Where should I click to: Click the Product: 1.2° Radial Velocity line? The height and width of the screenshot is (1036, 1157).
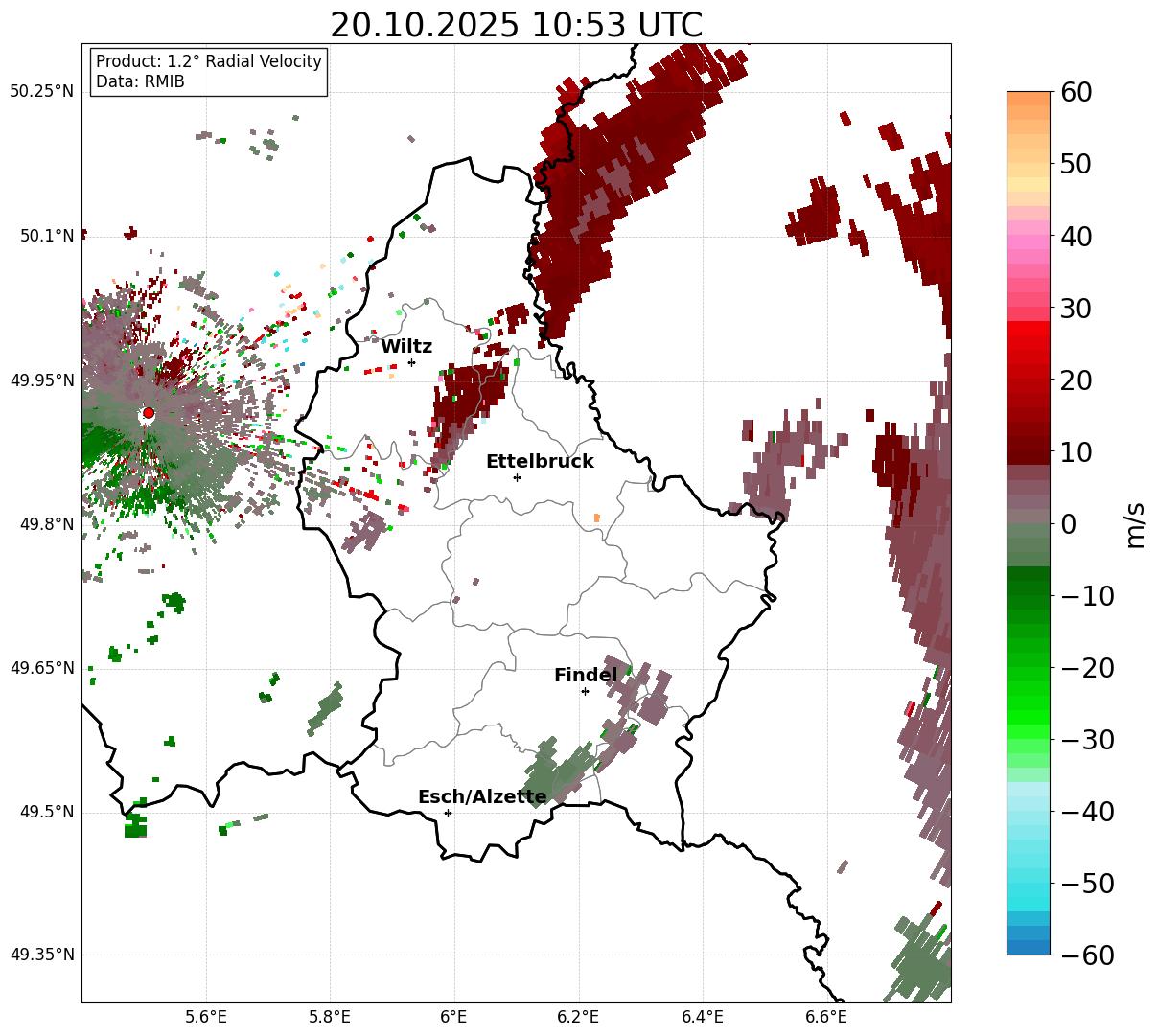(x=209, y=61)
